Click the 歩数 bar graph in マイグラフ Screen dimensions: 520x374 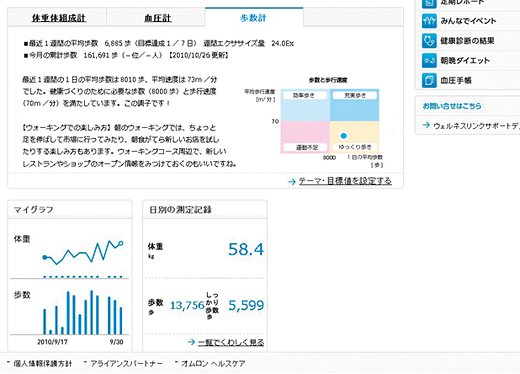tap(83, 313)
